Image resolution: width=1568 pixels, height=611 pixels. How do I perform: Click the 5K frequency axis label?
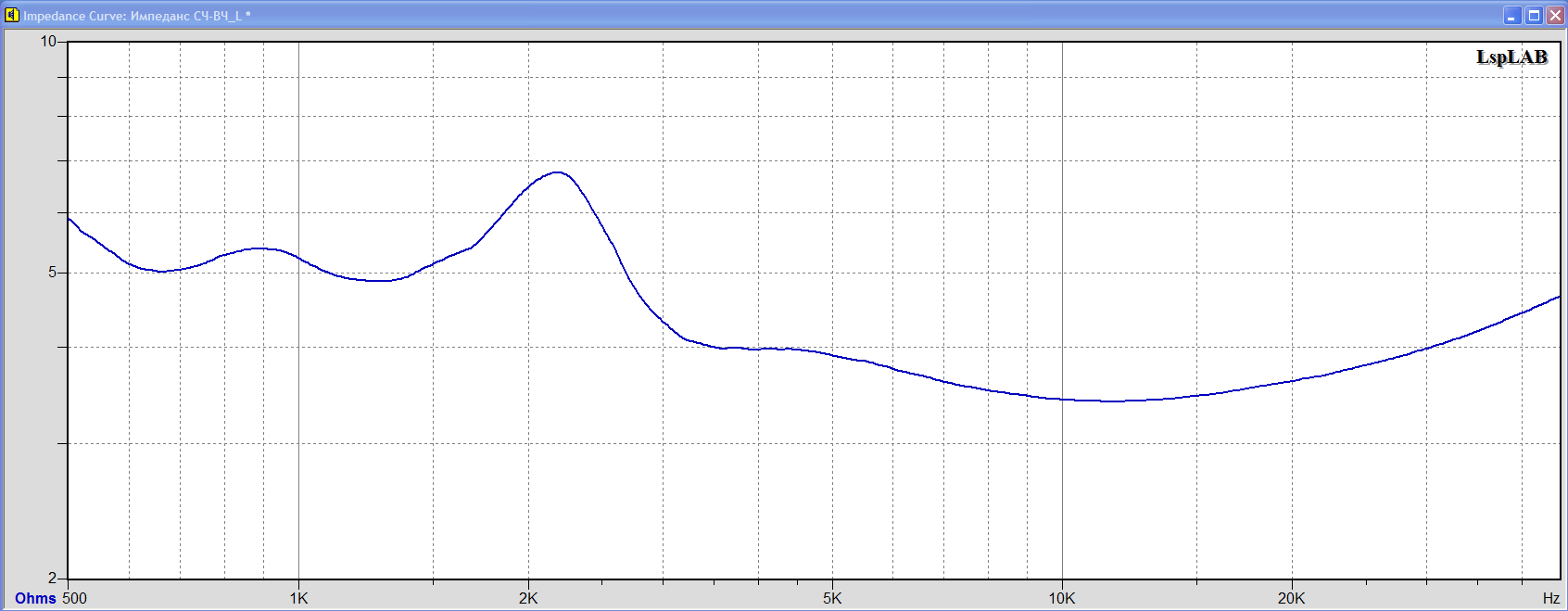click(x=832, y=598)
